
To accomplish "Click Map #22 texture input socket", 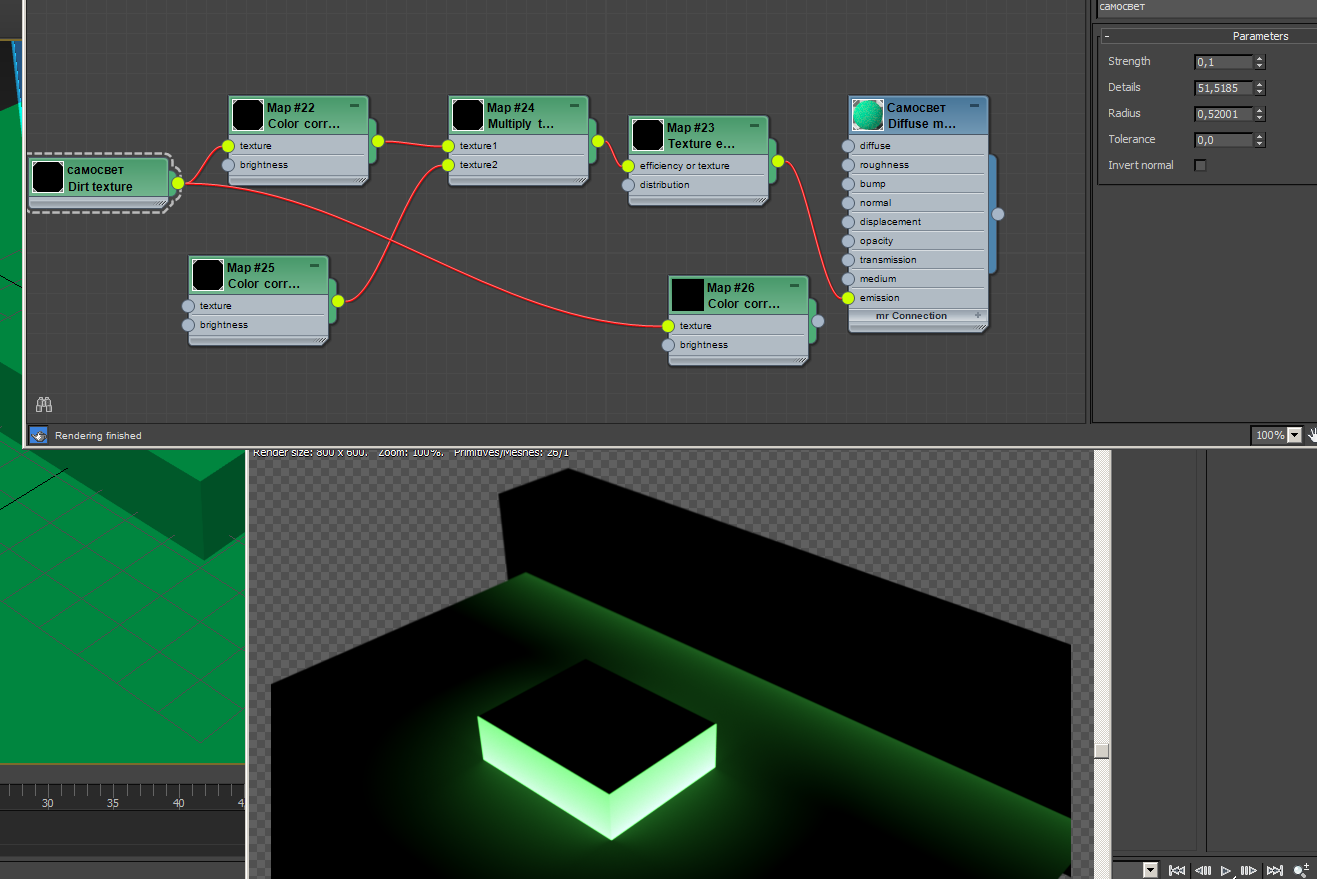I will tap(228, 146).
